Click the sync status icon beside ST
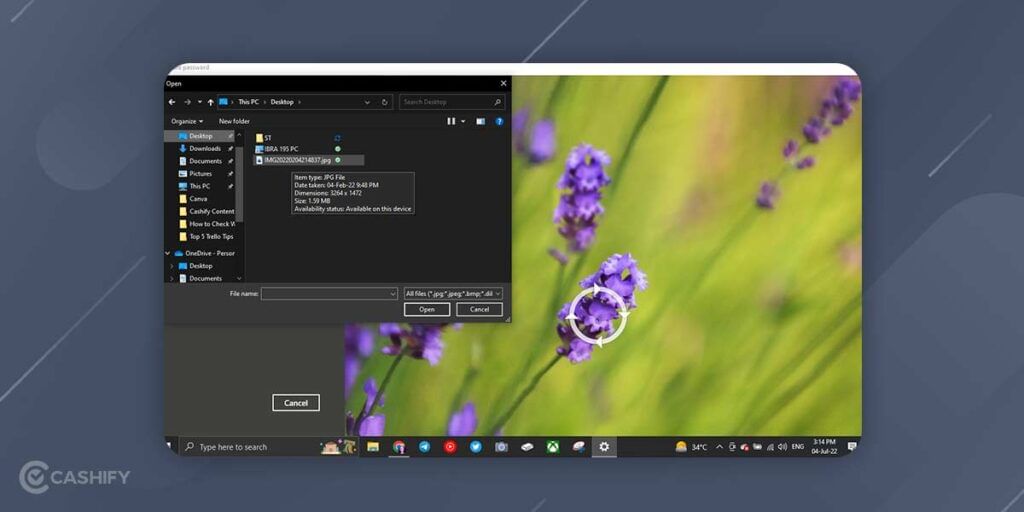This screenshot has width=1024, height=512. pyautogui.click(x=338, y=138)
